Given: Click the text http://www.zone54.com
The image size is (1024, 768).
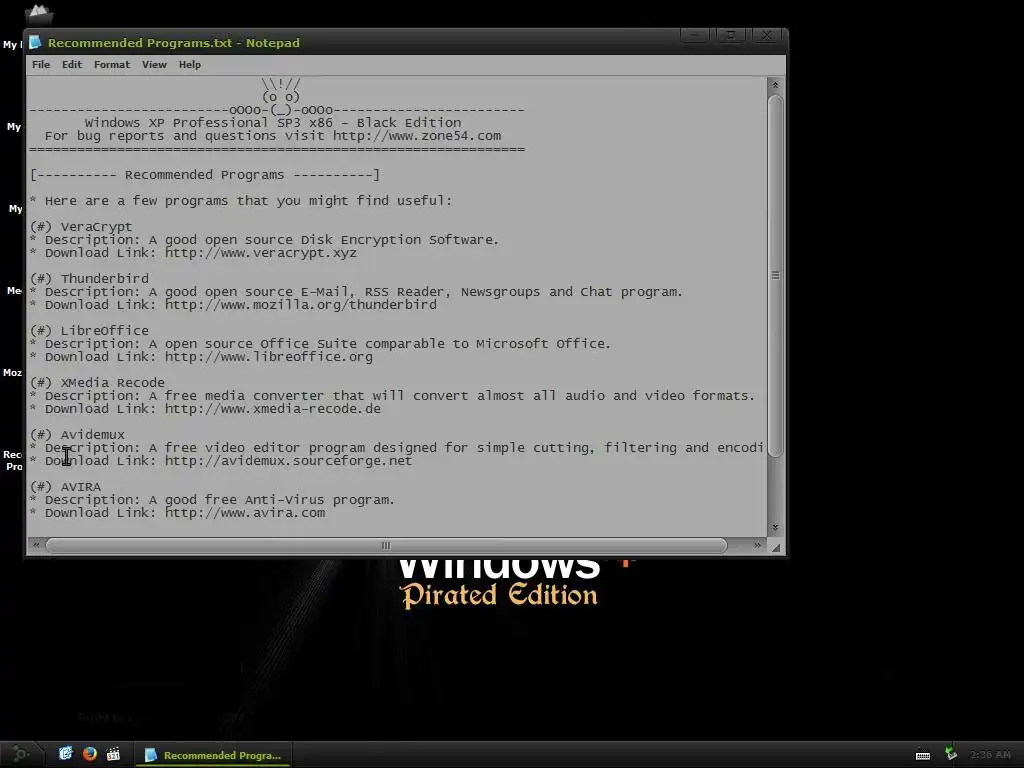Looking at the screenshot, I should pos(417,136).
